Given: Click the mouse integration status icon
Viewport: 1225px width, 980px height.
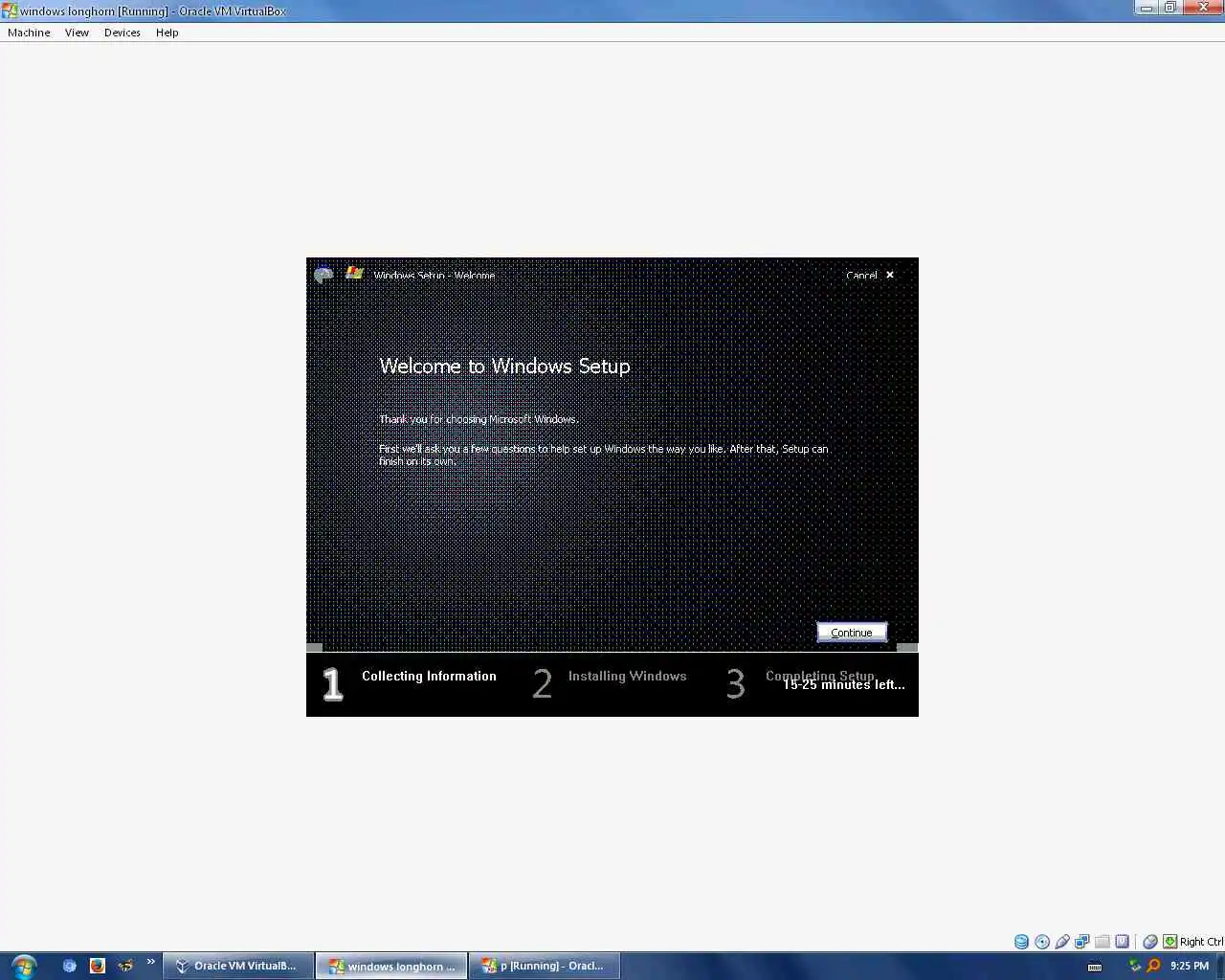Looking at the screenshot, I should 1150,942.
